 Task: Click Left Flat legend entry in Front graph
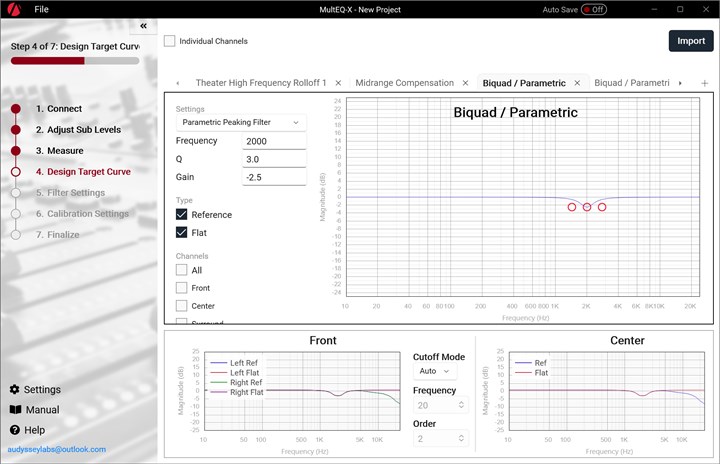(x=235, y=373)
